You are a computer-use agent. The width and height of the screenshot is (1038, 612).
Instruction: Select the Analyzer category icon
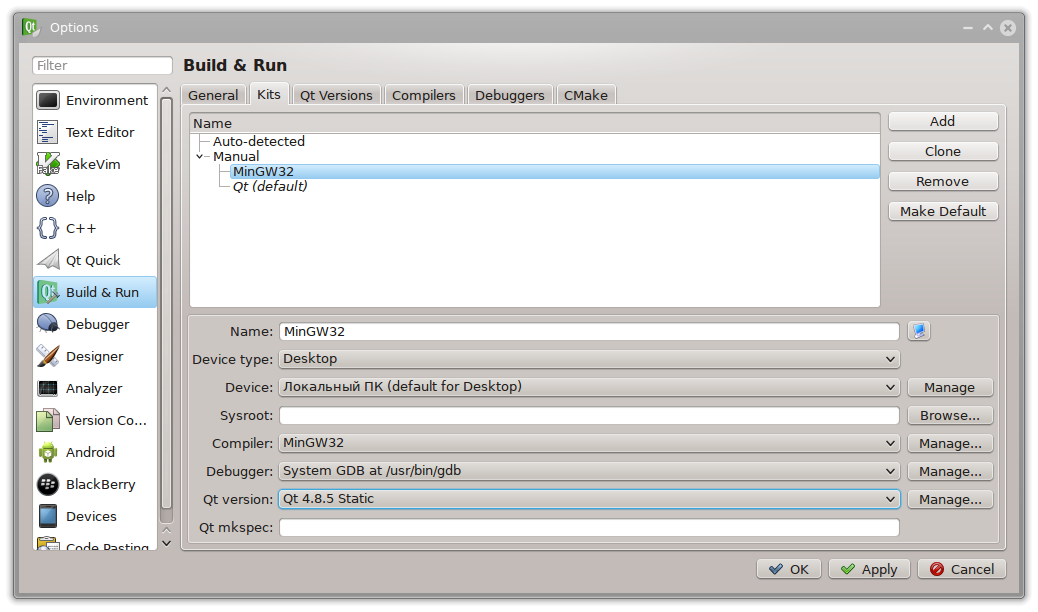48,388
